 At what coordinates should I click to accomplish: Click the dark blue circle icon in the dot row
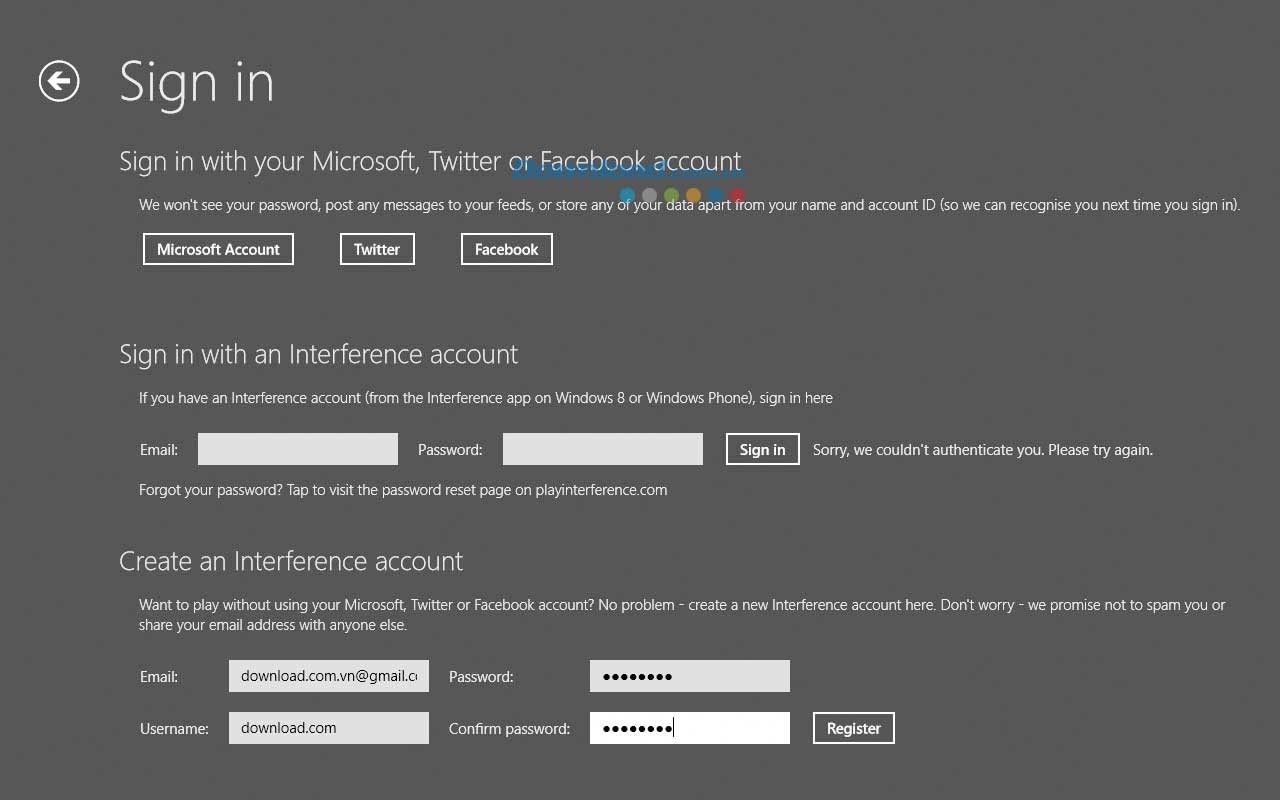coord(715,194)
